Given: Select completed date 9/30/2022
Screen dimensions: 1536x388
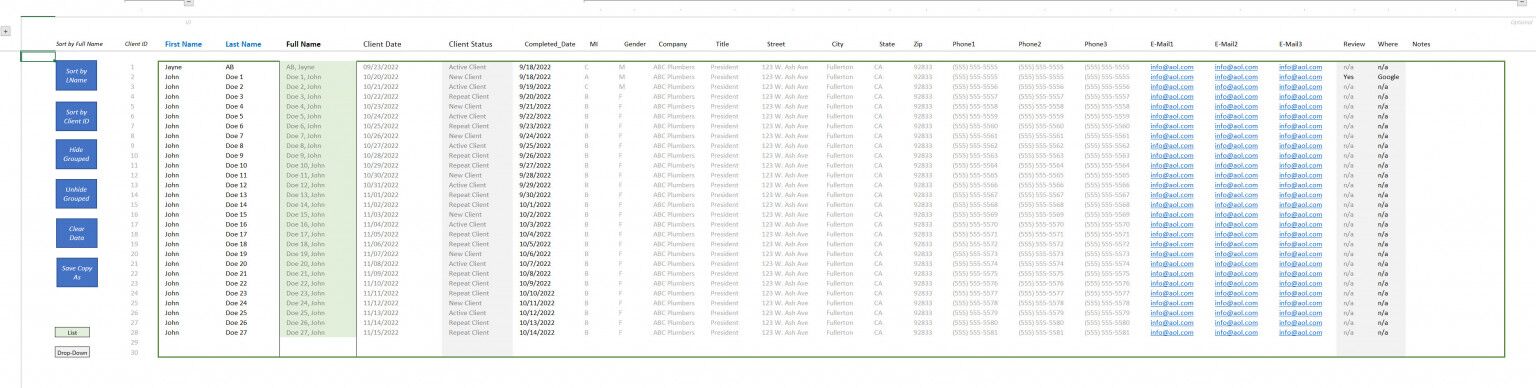Looking at the screenshot, I should click(x=534, y=195).
